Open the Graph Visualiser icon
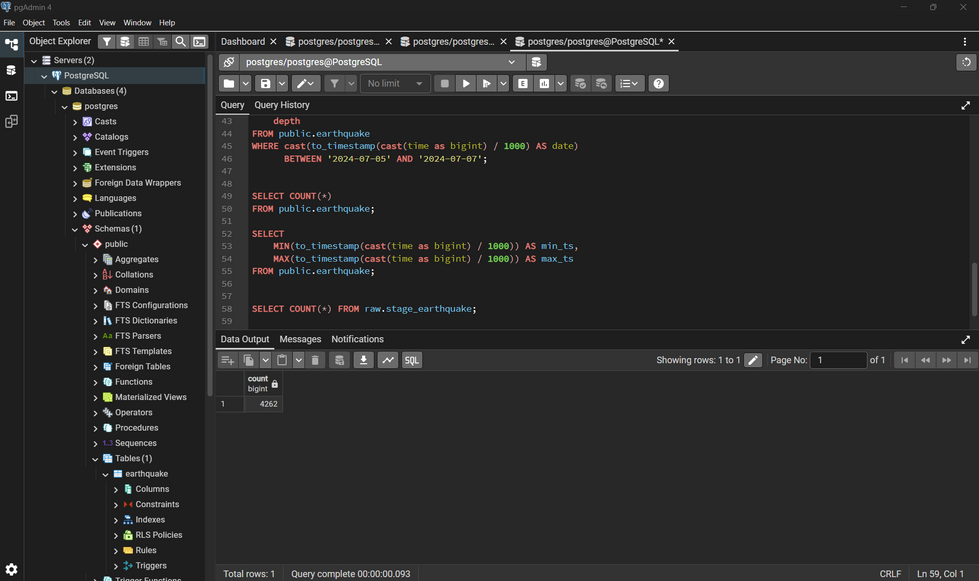Image resolution: width=979 pixels, height=581 pixels. click(x=388, y=360)
